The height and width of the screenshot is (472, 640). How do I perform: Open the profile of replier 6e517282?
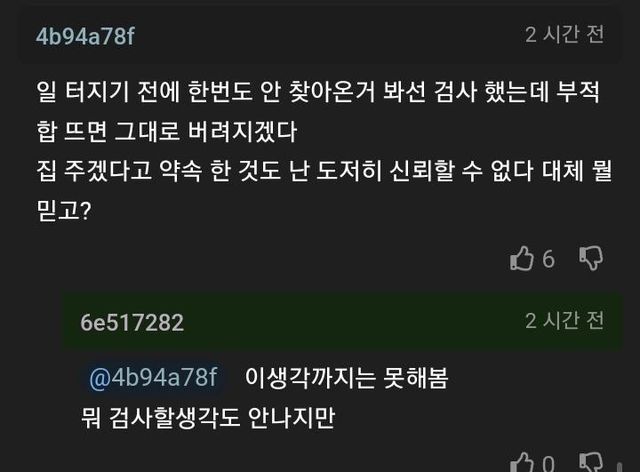132,322
